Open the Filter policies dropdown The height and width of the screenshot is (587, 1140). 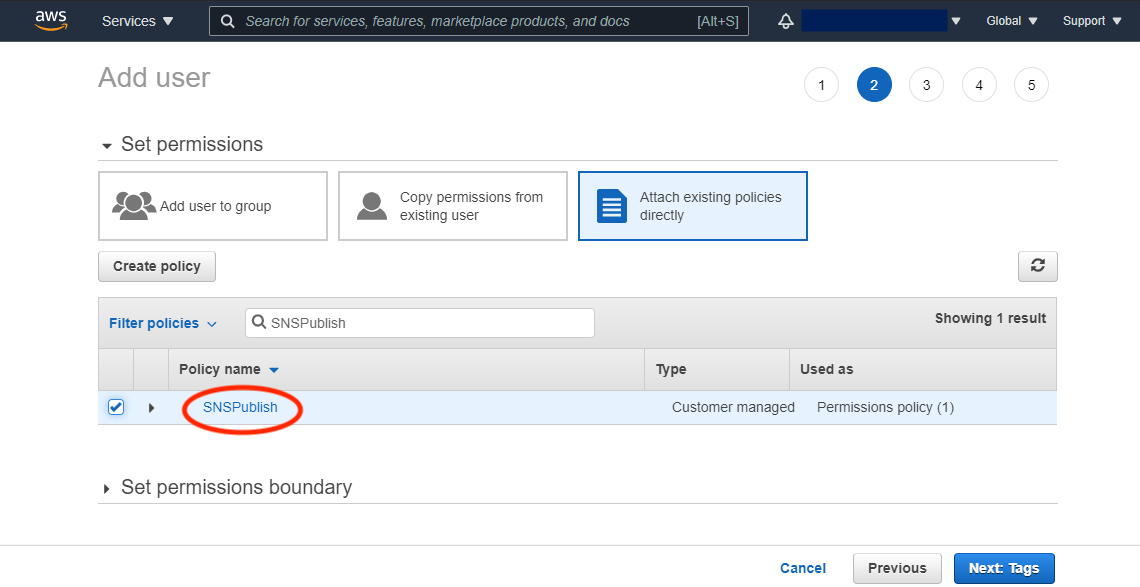pyautogui.click(x=163, y=322)
